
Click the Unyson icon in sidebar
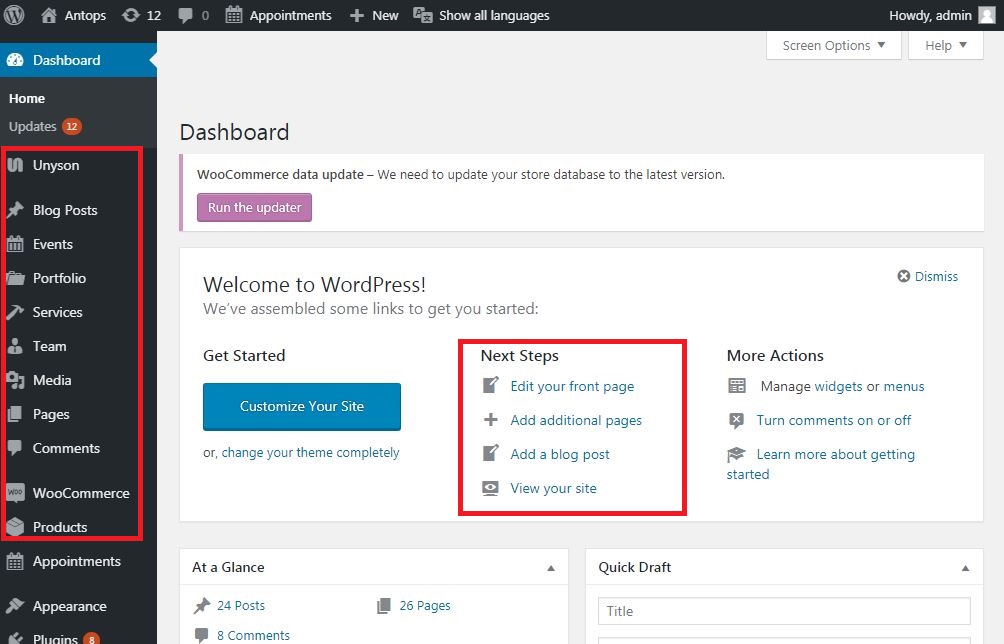click(x=15, y=165)
